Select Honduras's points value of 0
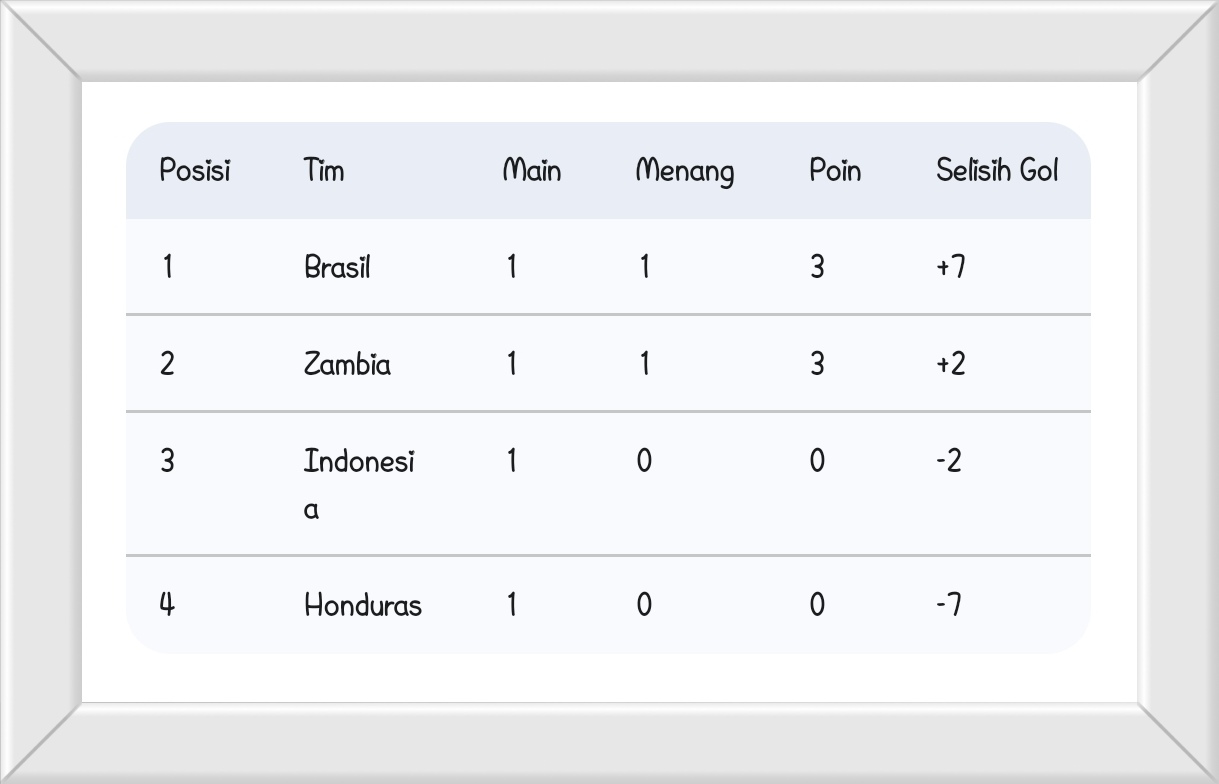 817,605
